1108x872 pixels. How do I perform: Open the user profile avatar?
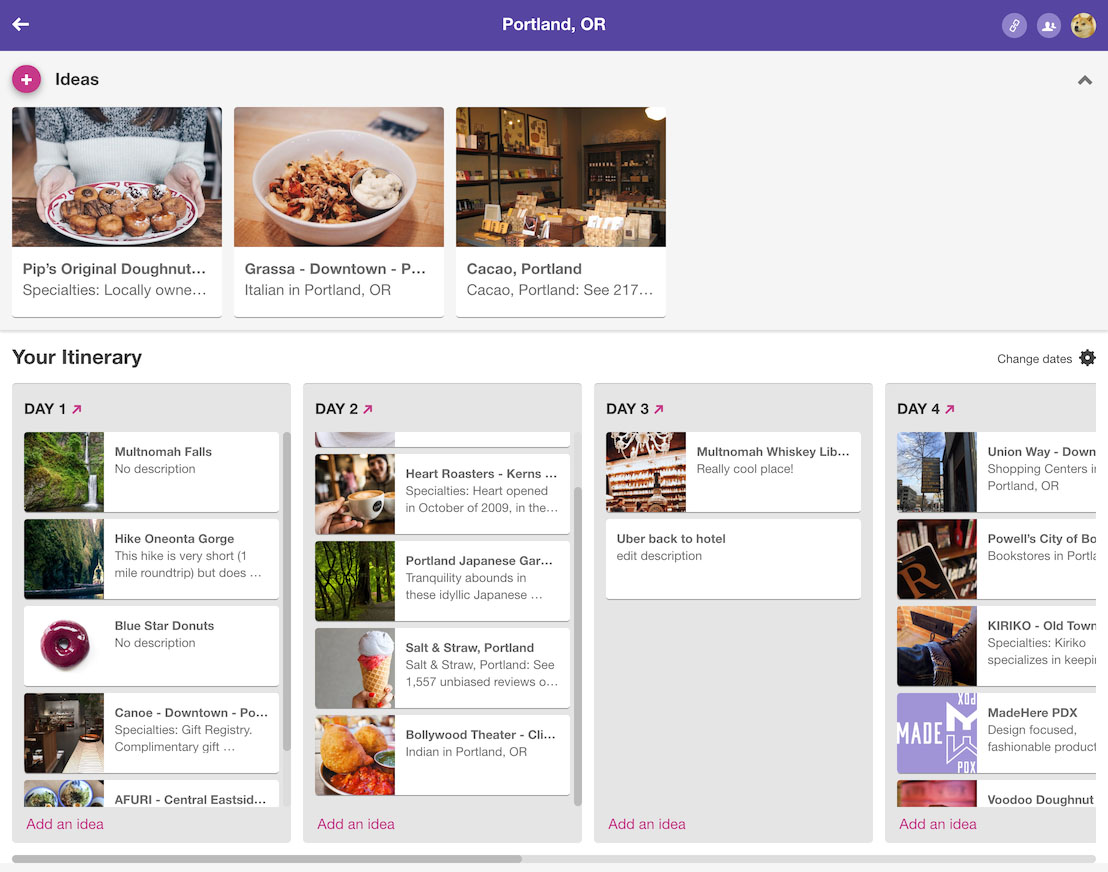[1083, 26]
